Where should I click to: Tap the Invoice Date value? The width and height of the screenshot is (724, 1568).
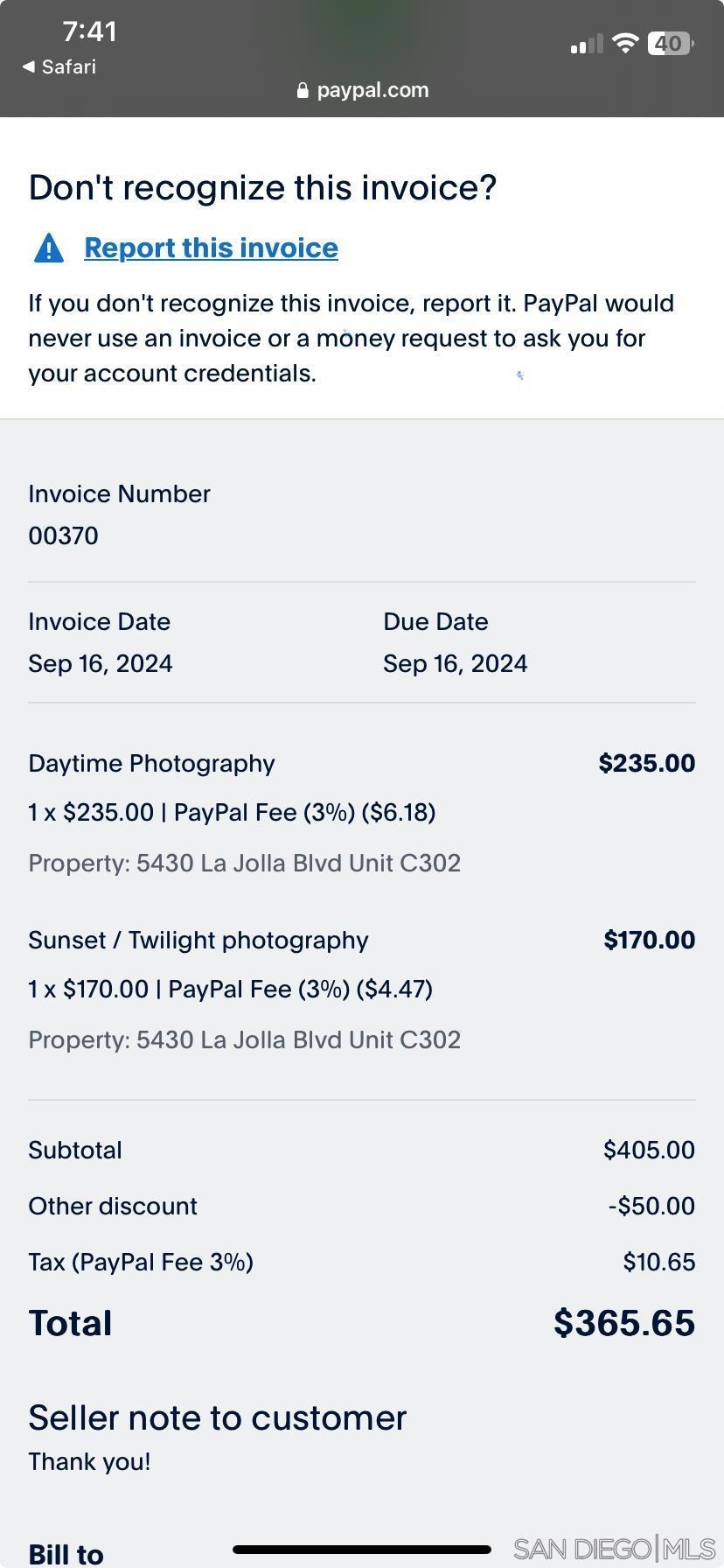point(101,663)
